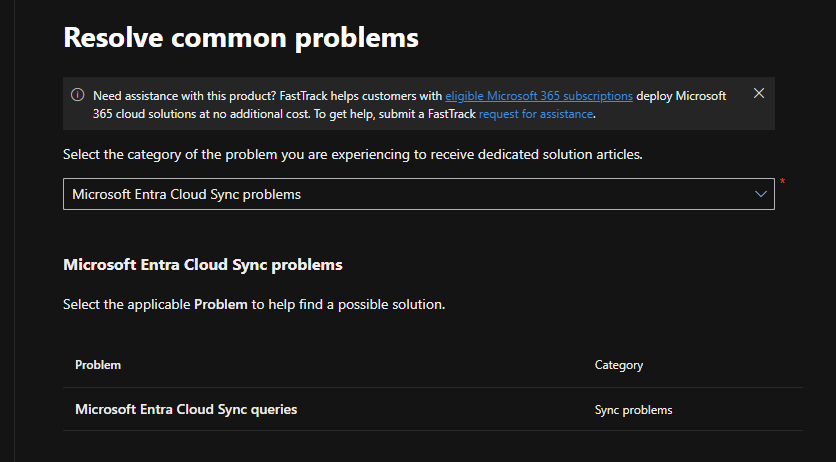Select Microsoft Entra Cloud Sync queries problem
The image size is (836, 462).
(186, 409)
